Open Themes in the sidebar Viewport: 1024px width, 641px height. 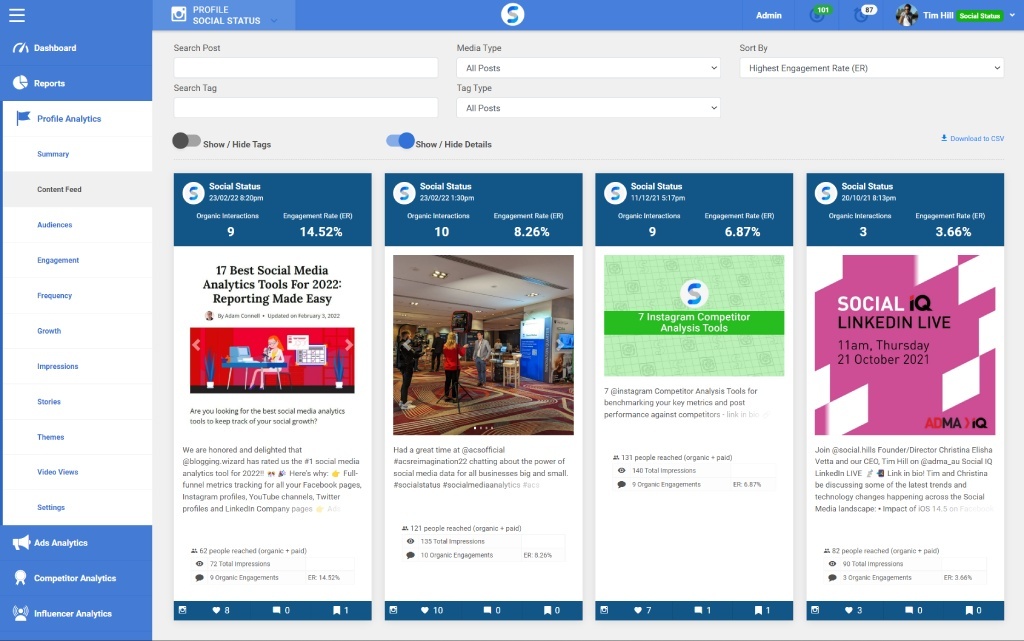(x=50, y=437)
